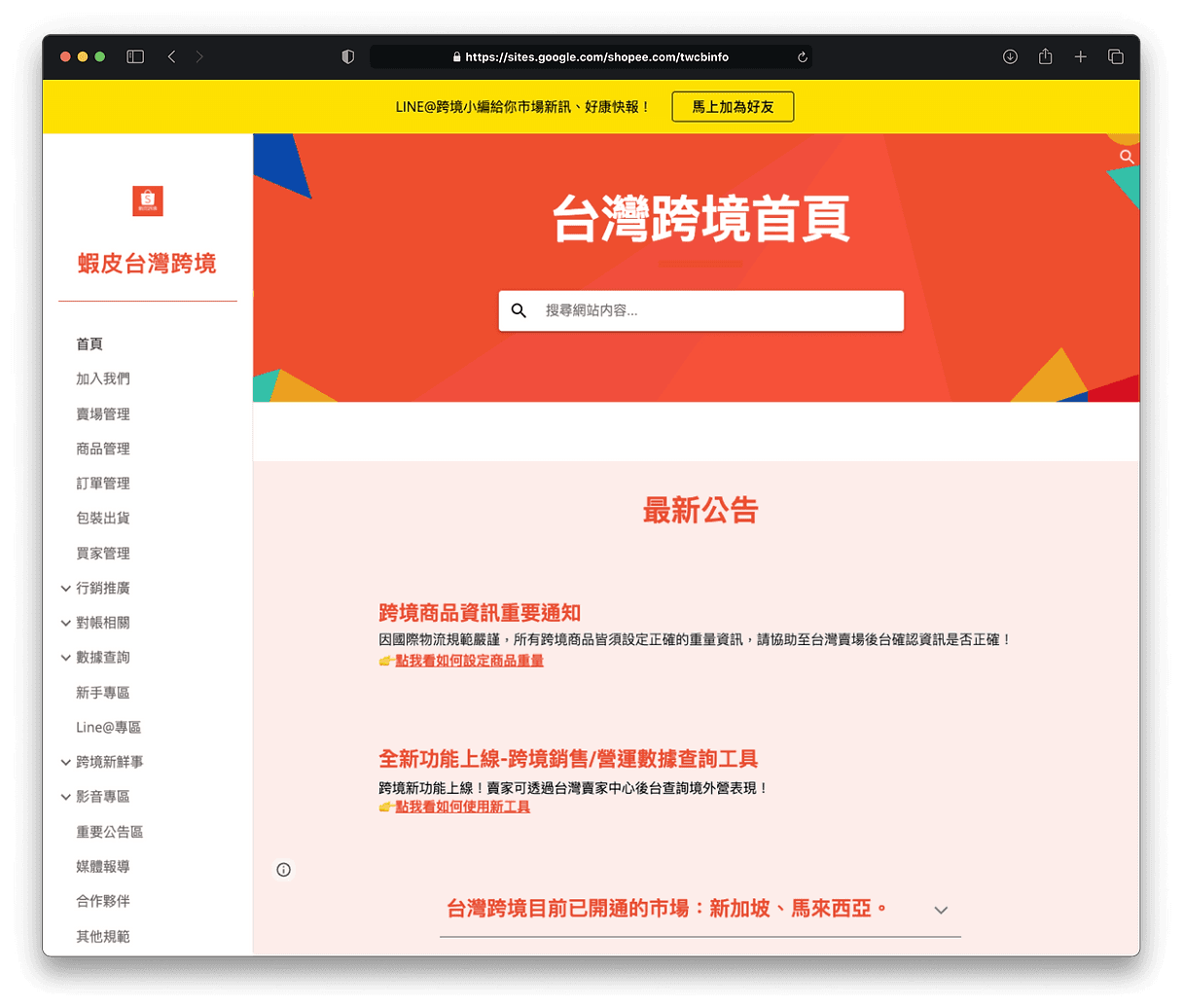Image resolution: width=1183 pixels, height=1008 pixels.
Task: Toggle the Safari sidebar icon
Action: [x=135, y=57]
